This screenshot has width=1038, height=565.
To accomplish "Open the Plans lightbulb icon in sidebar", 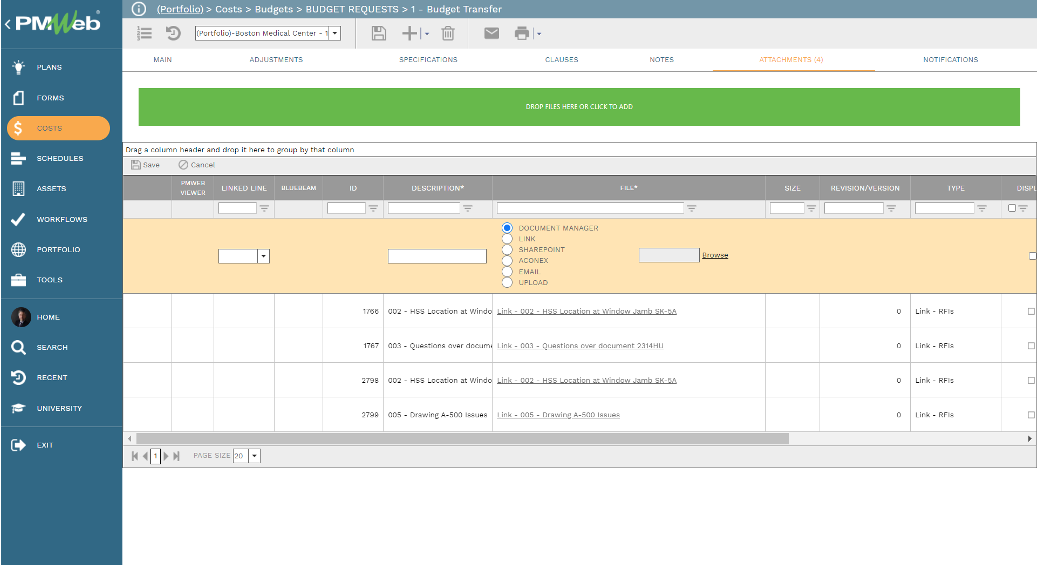I will [19, 67].
